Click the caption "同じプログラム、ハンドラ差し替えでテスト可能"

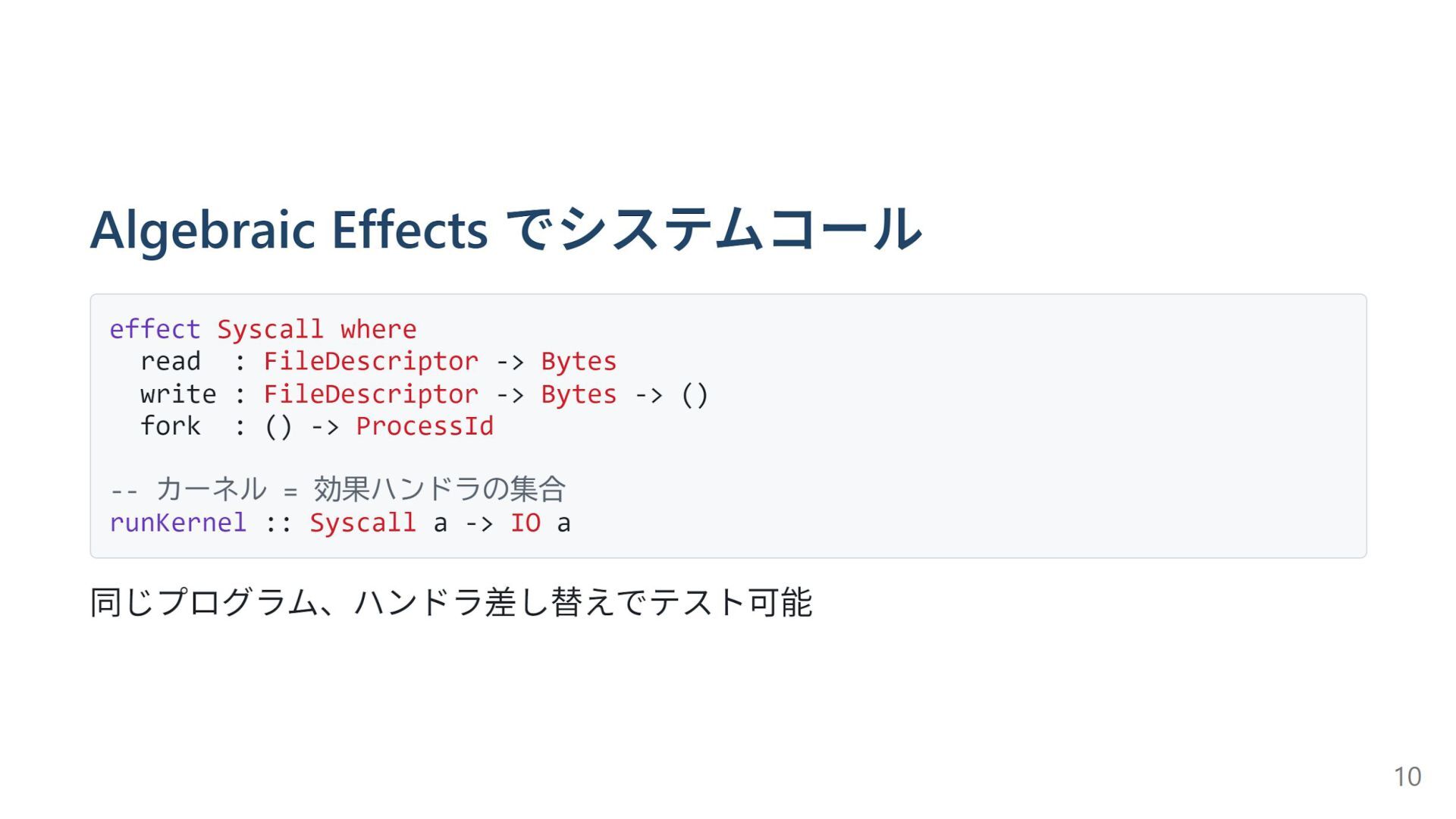[450, 603]
